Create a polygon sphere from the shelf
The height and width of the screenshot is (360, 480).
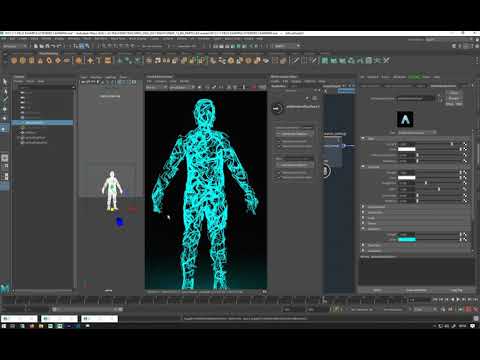click(14, 60)
